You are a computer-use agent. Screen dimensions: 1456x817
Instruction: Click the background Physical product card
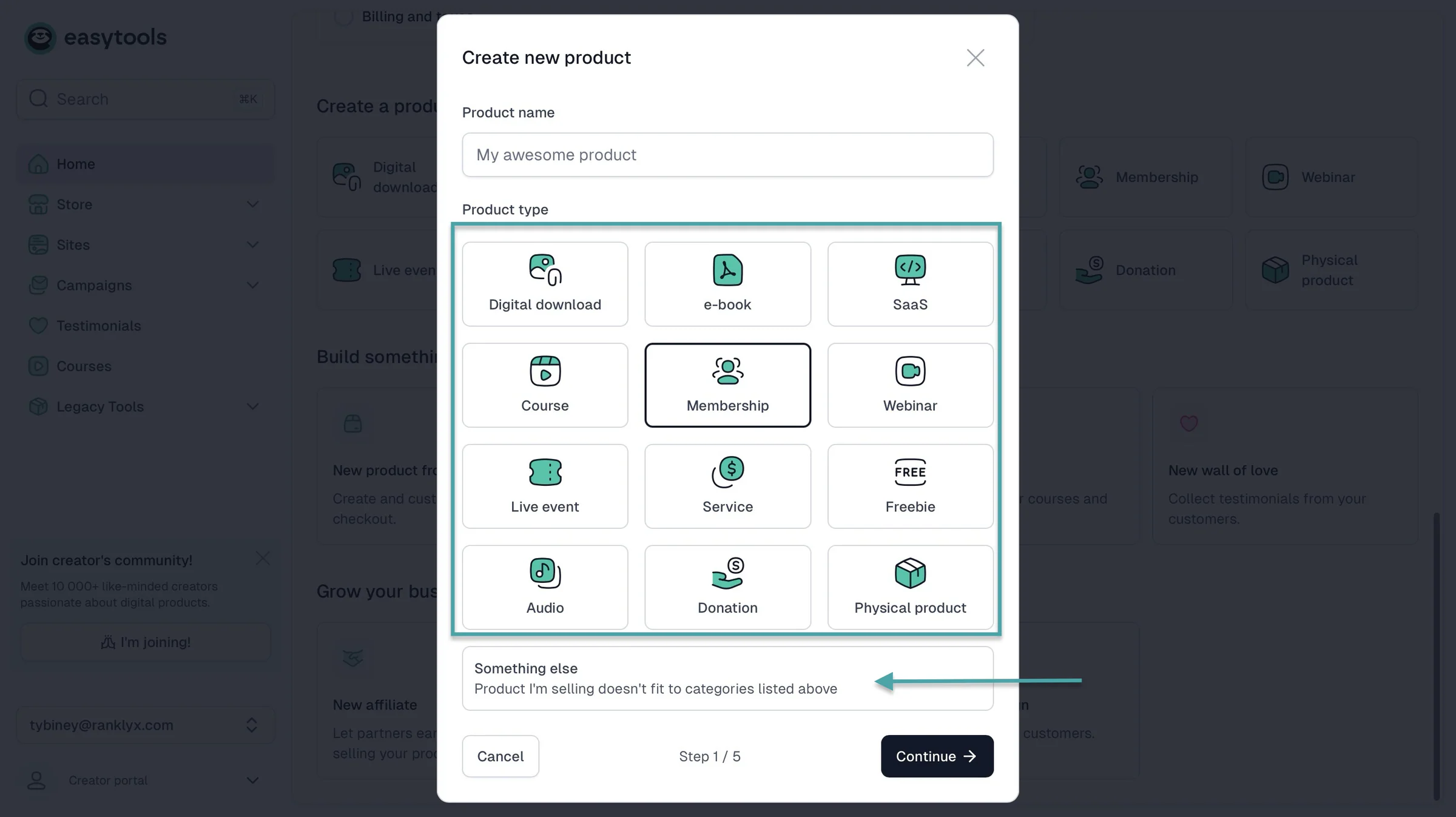1332,270
